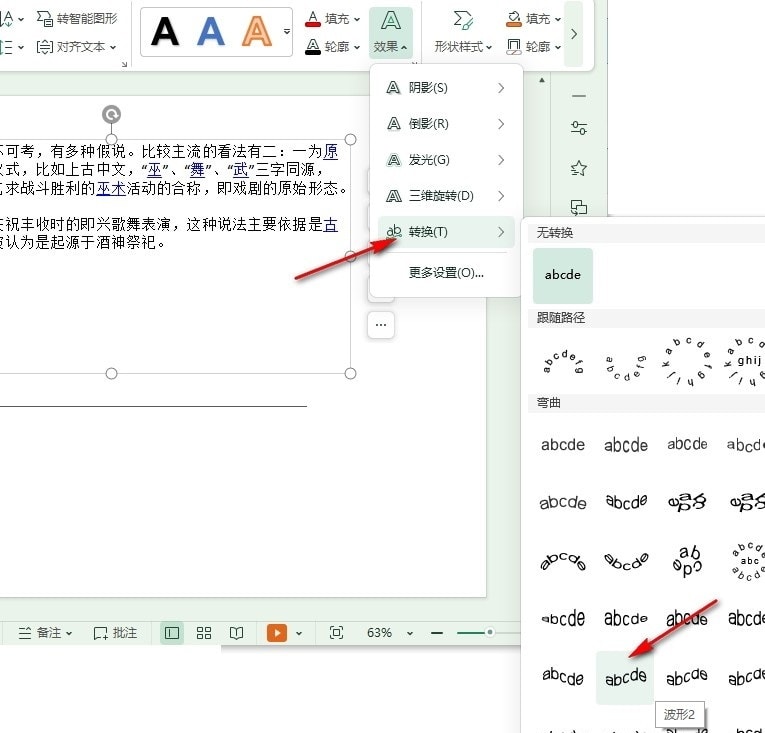Click the side panel star icon
The width and height of the screenshot is (765, 733).
(579, 168)
